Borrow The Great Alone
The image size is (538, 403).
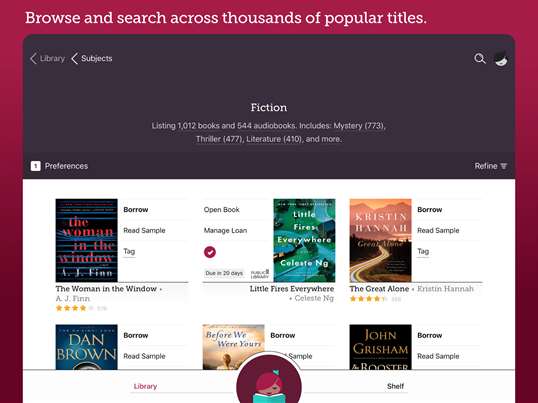click(x=430, y=210)
